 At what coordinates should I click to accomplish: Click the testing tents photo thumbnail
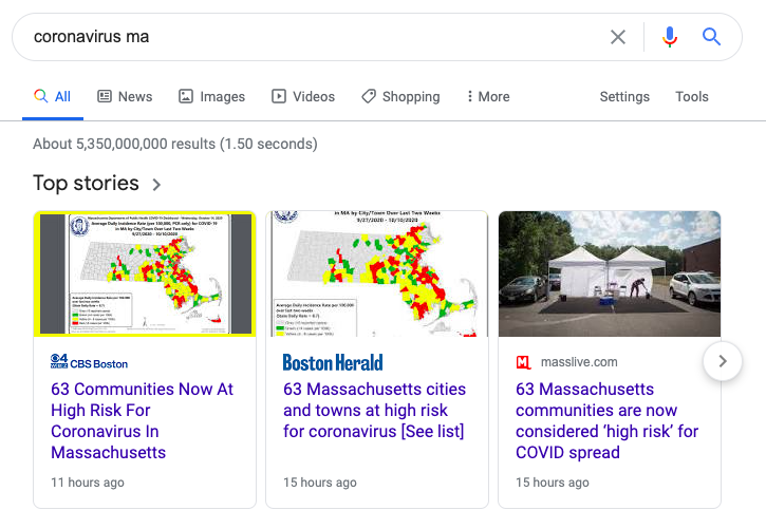(609, 273)
